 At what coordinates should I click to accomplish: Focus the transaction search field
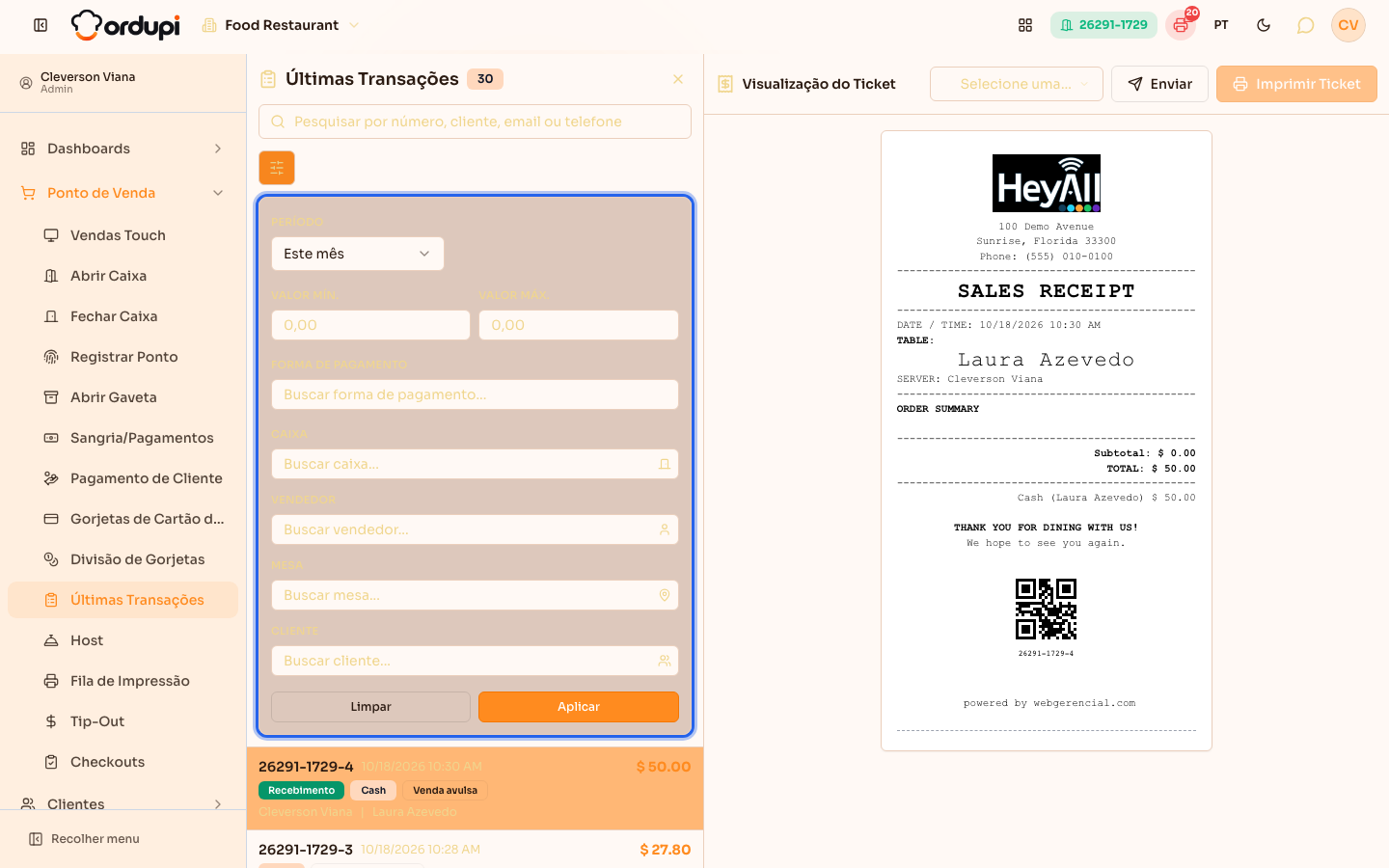[475, 122]
